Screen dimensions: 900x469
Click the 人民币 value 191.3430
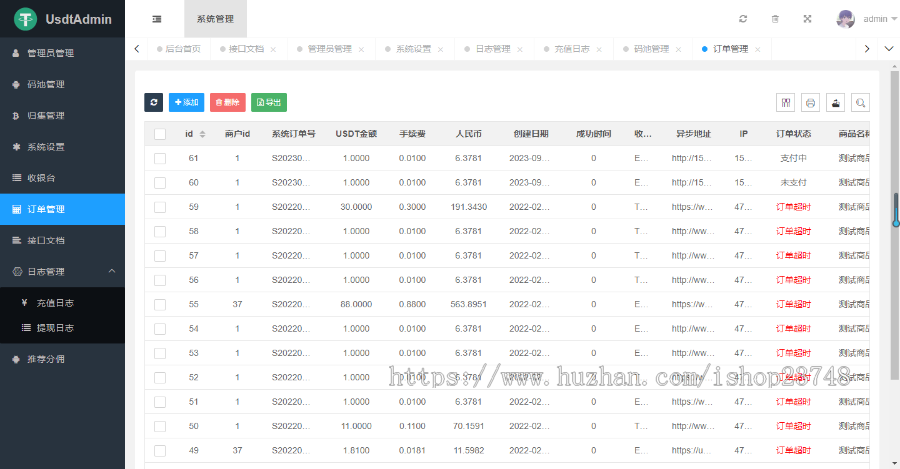pos(468,207)
